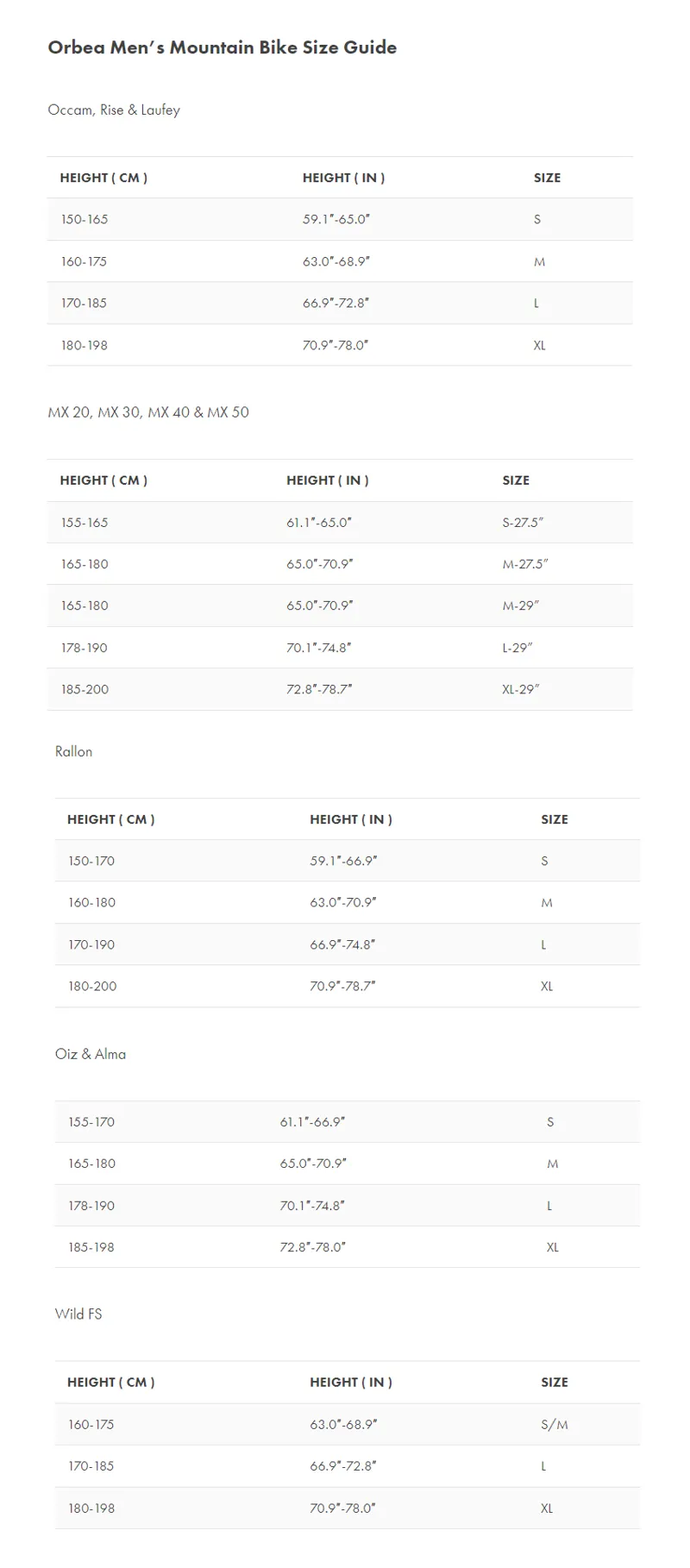Select the 59.1"-65.0" inches cell

336,219
